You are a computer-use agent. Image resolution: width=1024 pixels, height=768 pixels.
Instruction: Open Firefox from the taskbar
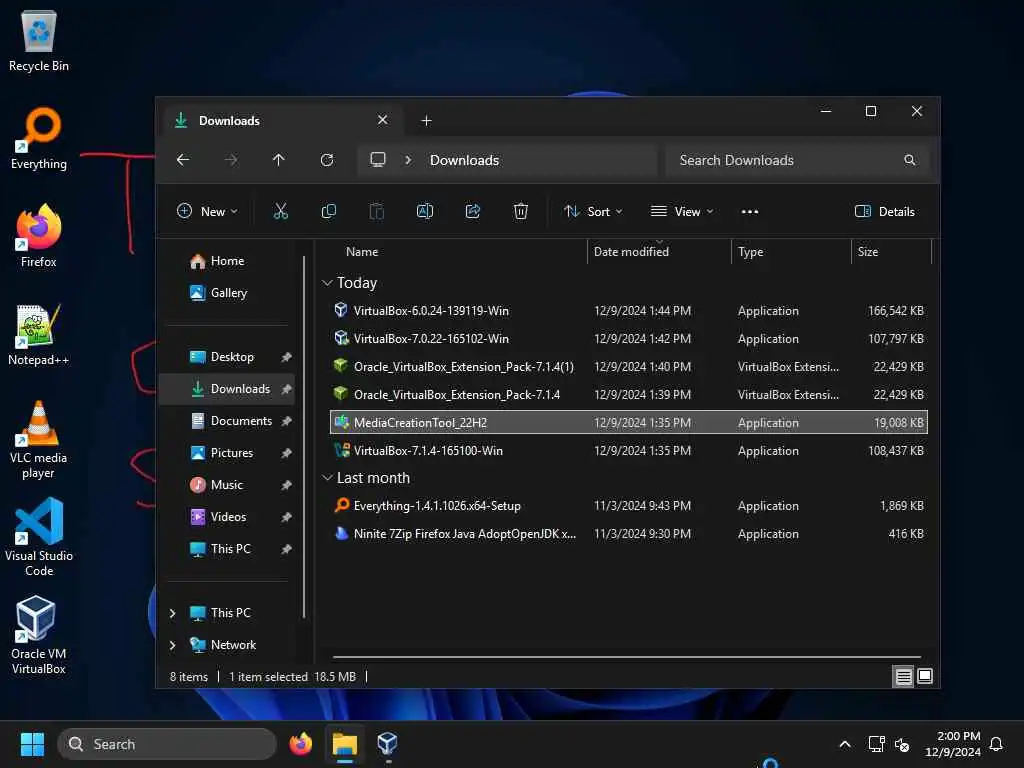[x=300, y=744]
